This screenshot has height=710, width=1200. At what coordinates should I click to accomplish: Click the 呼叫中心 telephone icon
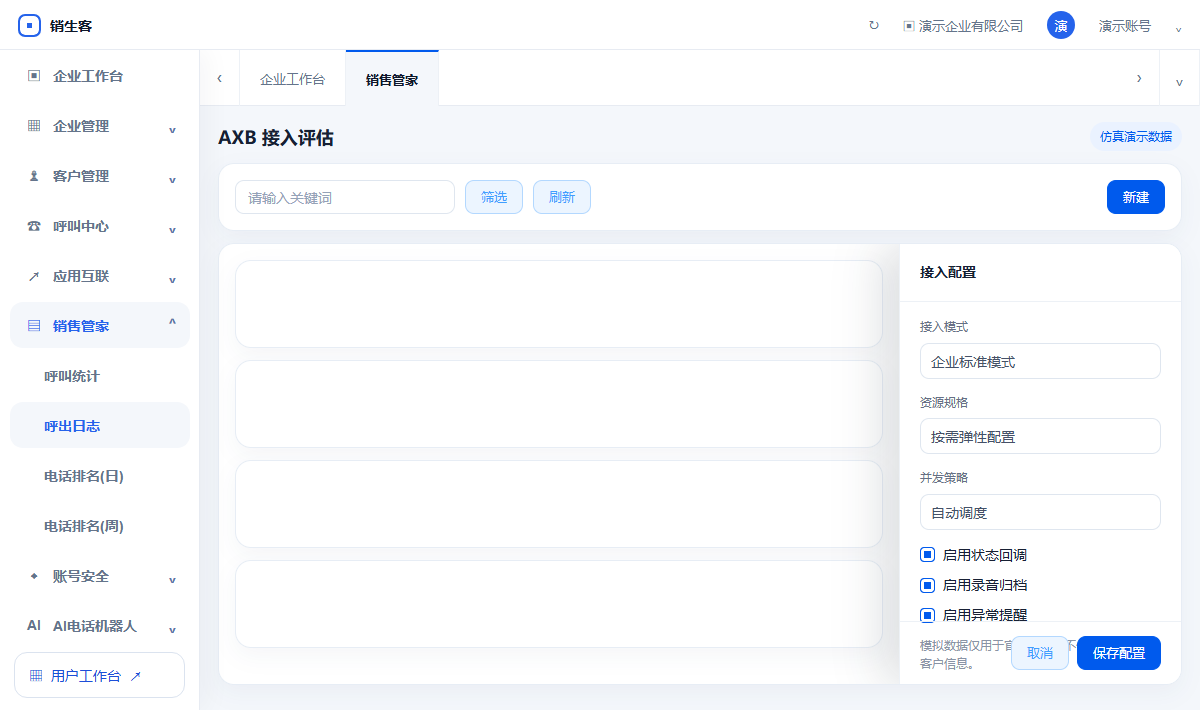tap(34, 226)
